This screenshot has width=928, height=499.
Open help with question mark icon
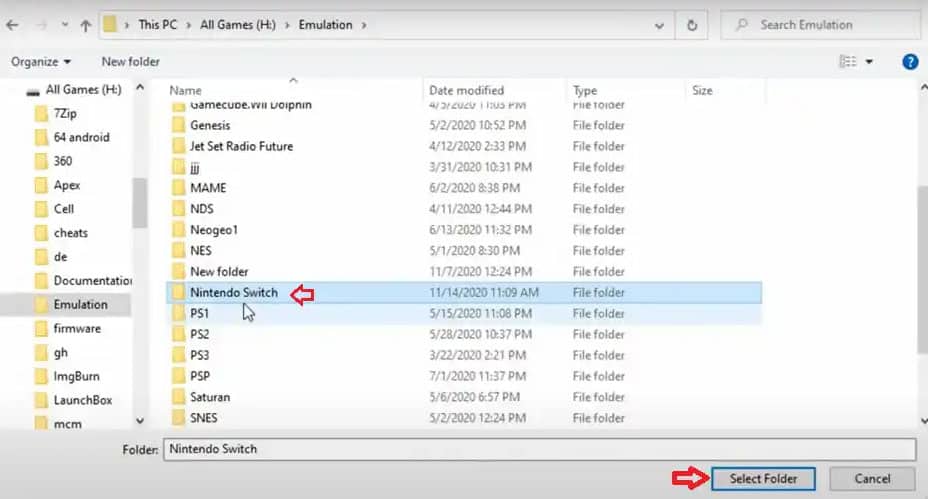(910, 62)
